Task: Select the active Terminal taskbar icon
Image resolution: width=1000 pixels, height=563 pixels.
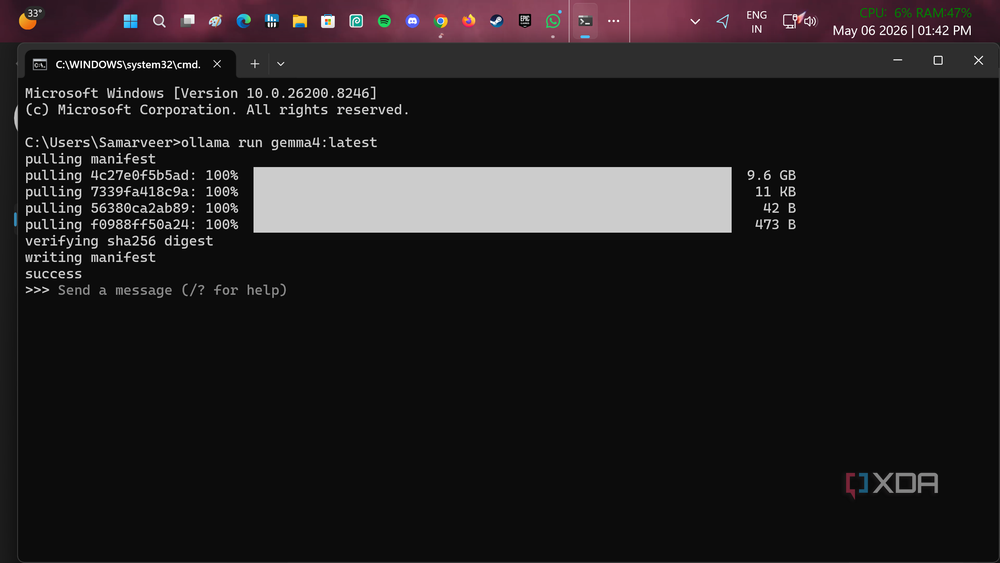Action: pos(585,21)
